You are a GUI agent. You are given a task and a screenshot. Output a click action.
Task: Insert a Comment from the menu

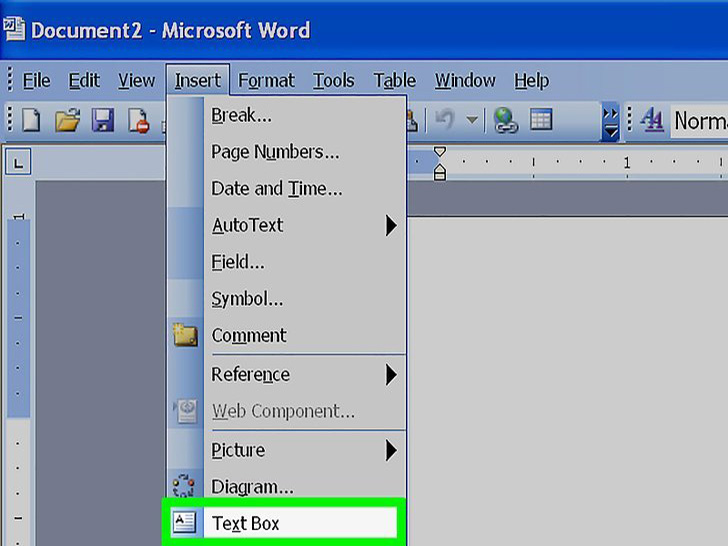coord(249,336)
